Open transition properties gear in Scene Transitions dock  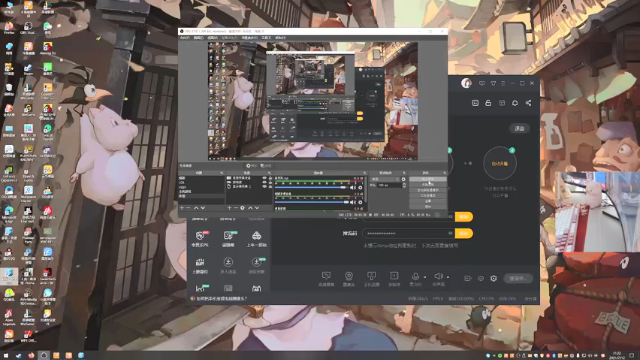pyautogui.click(x=403, y=179)
